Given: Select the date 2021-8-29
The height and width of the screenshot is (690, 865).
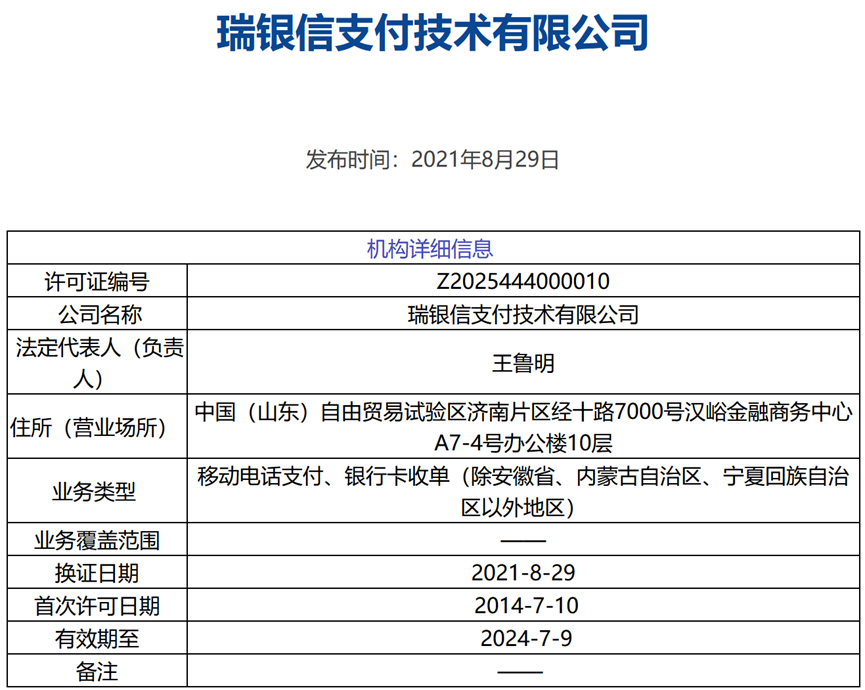Looking at the screenshot, I should click(523, 573).
